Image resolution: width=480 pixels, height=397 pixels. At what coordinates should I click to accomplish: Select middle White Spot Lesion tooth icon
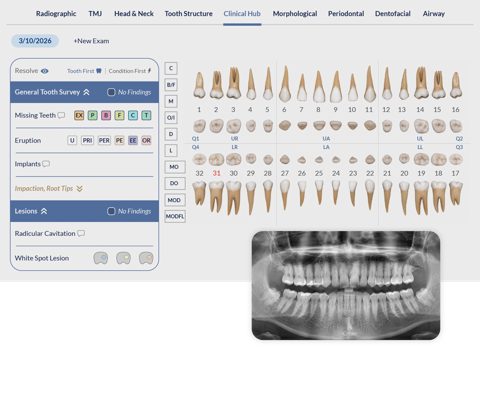[x=123, y=258]
